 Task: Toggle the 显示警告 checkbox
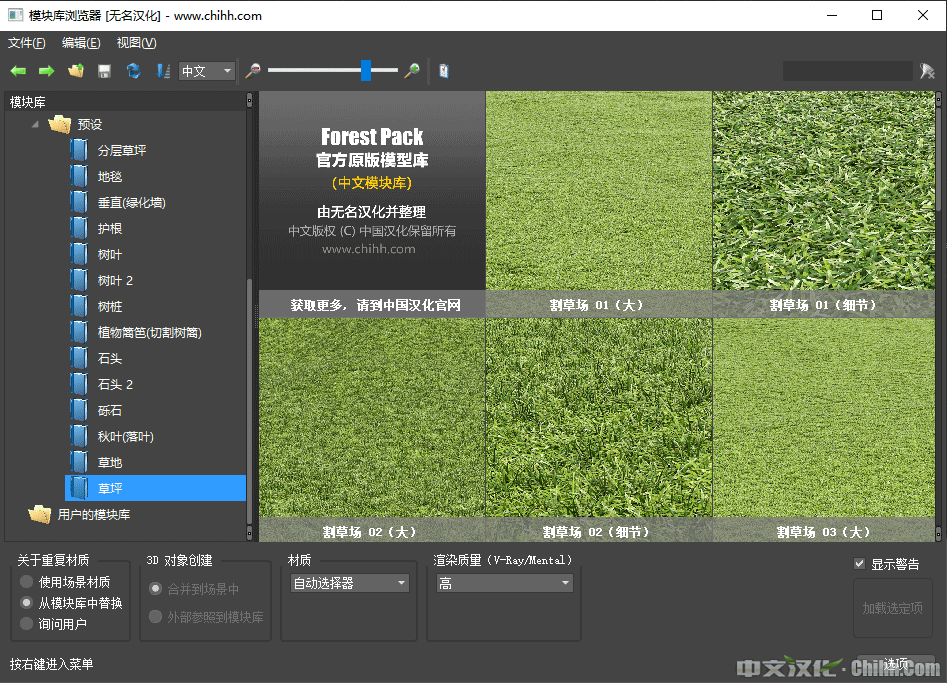859,564
